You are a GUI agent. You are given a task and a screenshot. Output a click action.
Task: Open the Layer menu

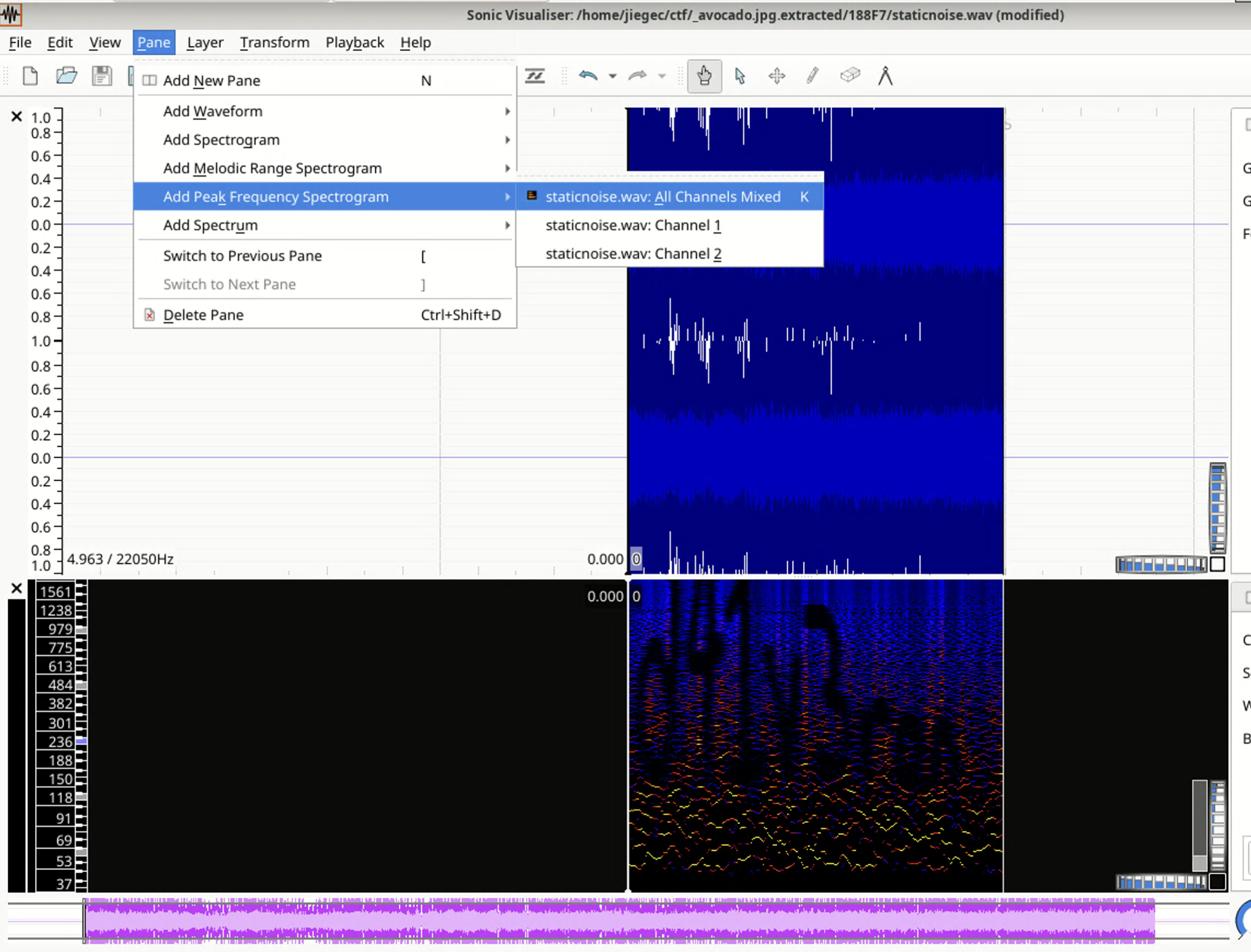coord(205,43)
